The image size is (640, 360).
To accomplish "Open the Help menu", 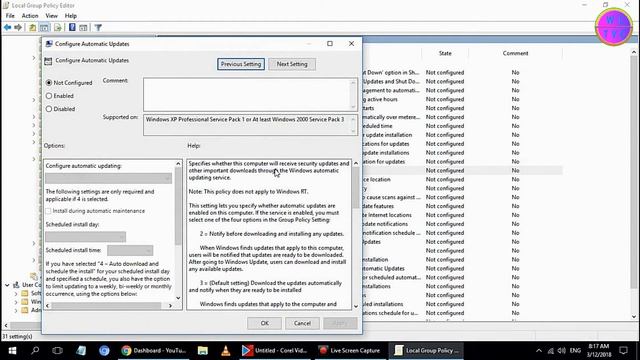I will 71,16.
